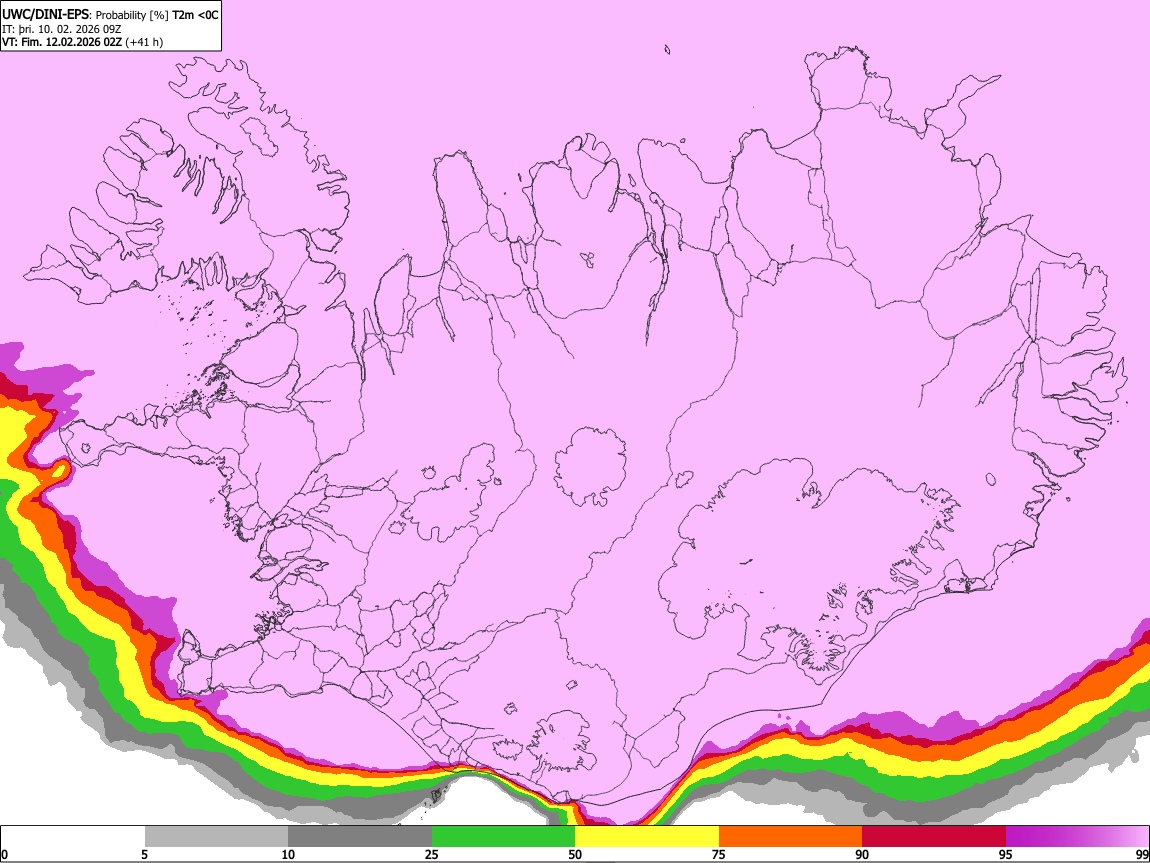Viewport: 1150px width, 863px height.
Task: Click the legend tick label '99'
Action: (1141, 855)
